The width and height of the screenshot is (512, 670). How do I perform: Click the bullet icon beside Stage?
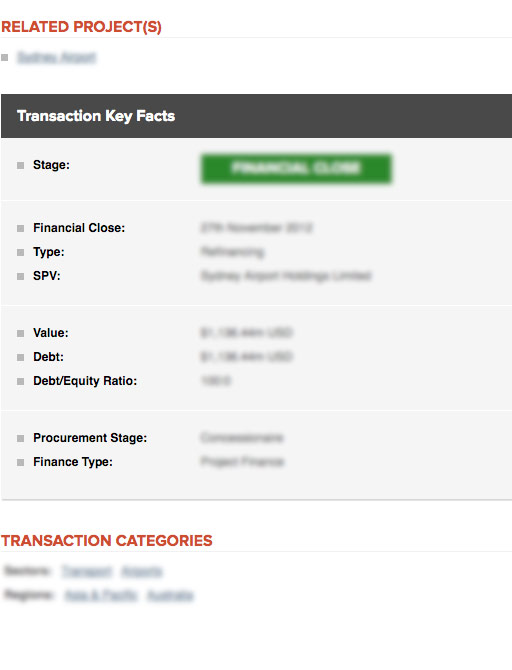click(x=21, y=165)
